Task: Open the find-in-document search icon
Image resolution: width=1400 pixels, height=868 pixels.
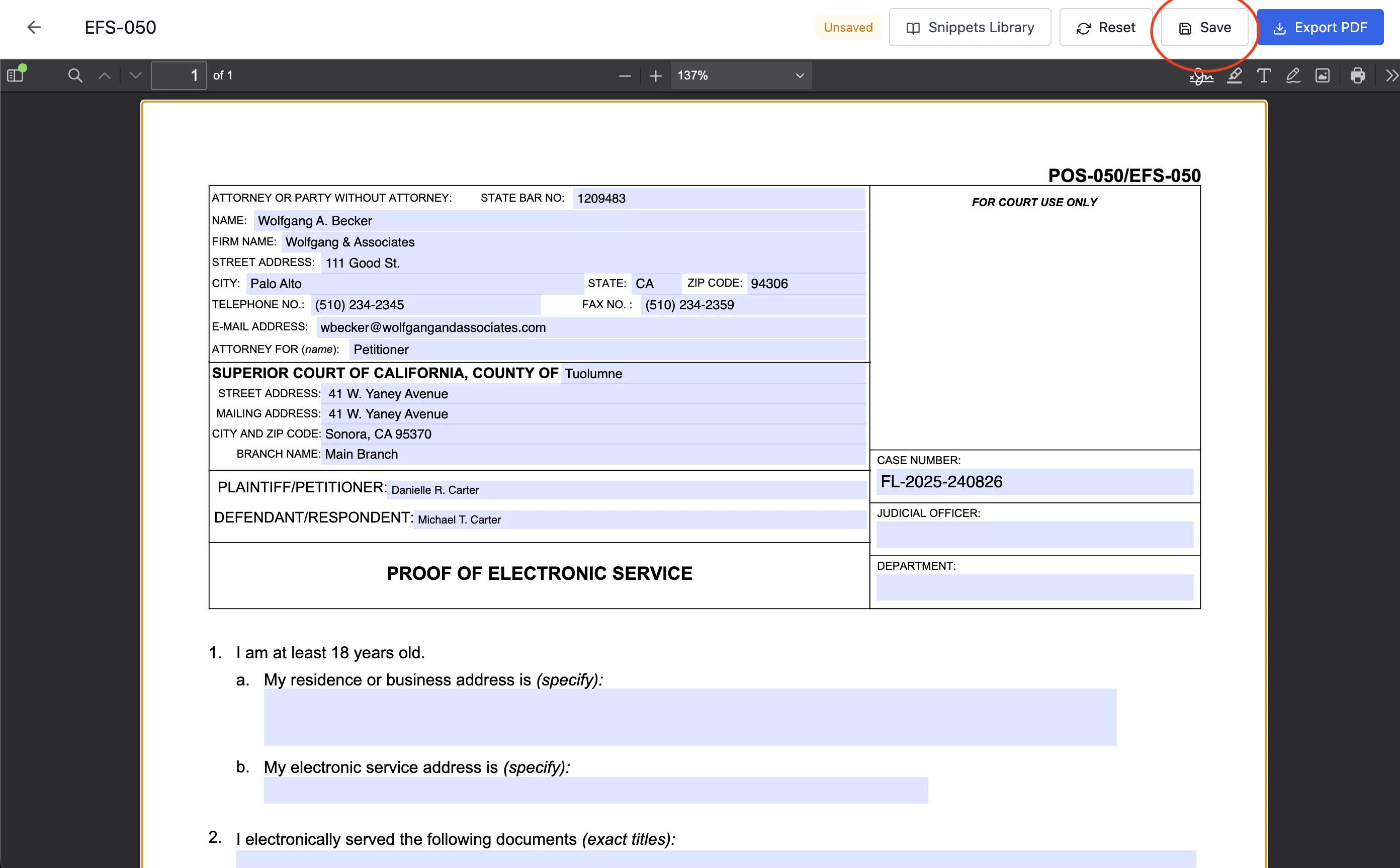Action: click(x=74, y=75)
